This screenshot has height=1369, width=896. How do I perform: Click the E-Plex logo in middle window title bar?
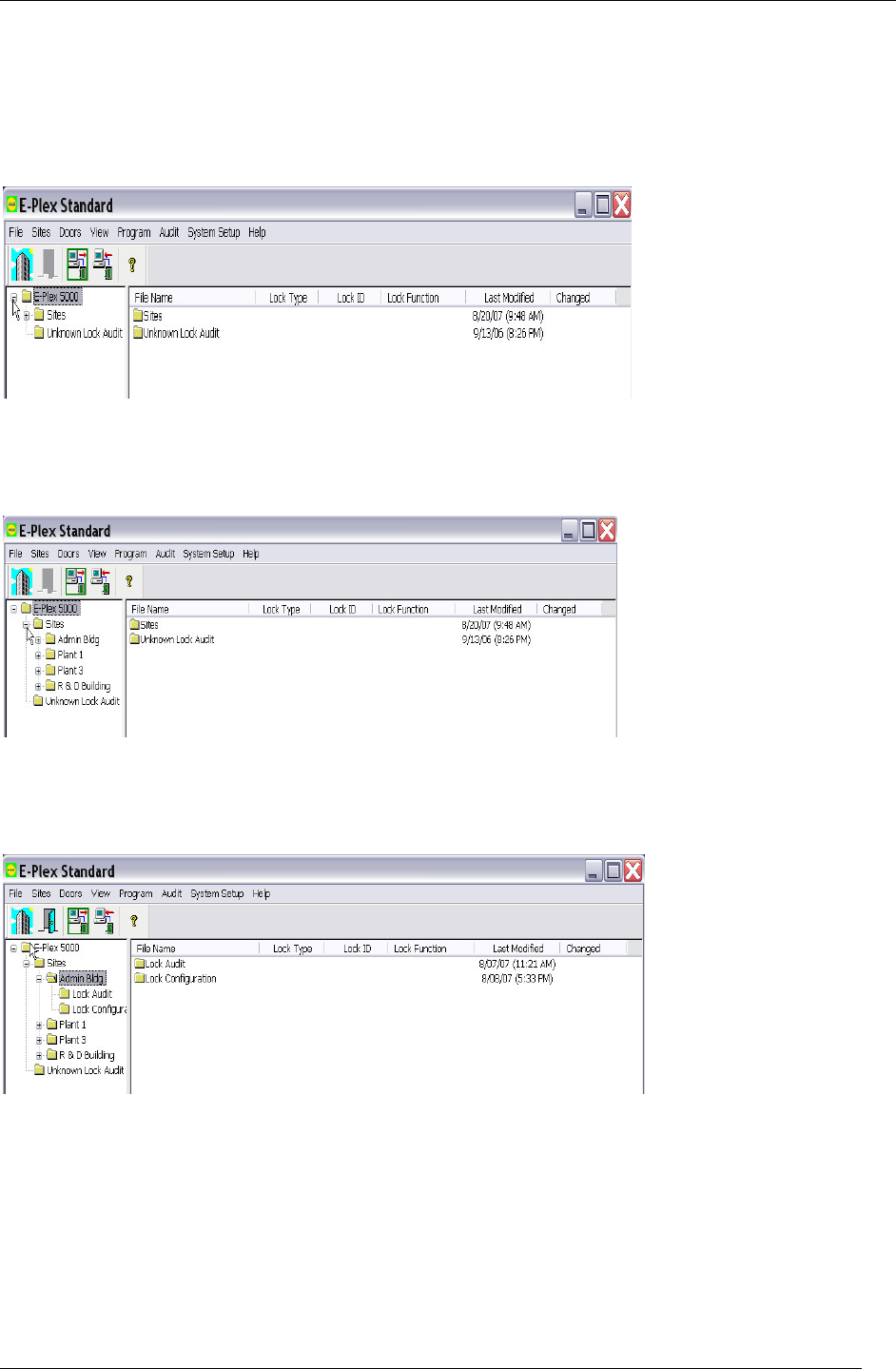(x=11, y=531)
